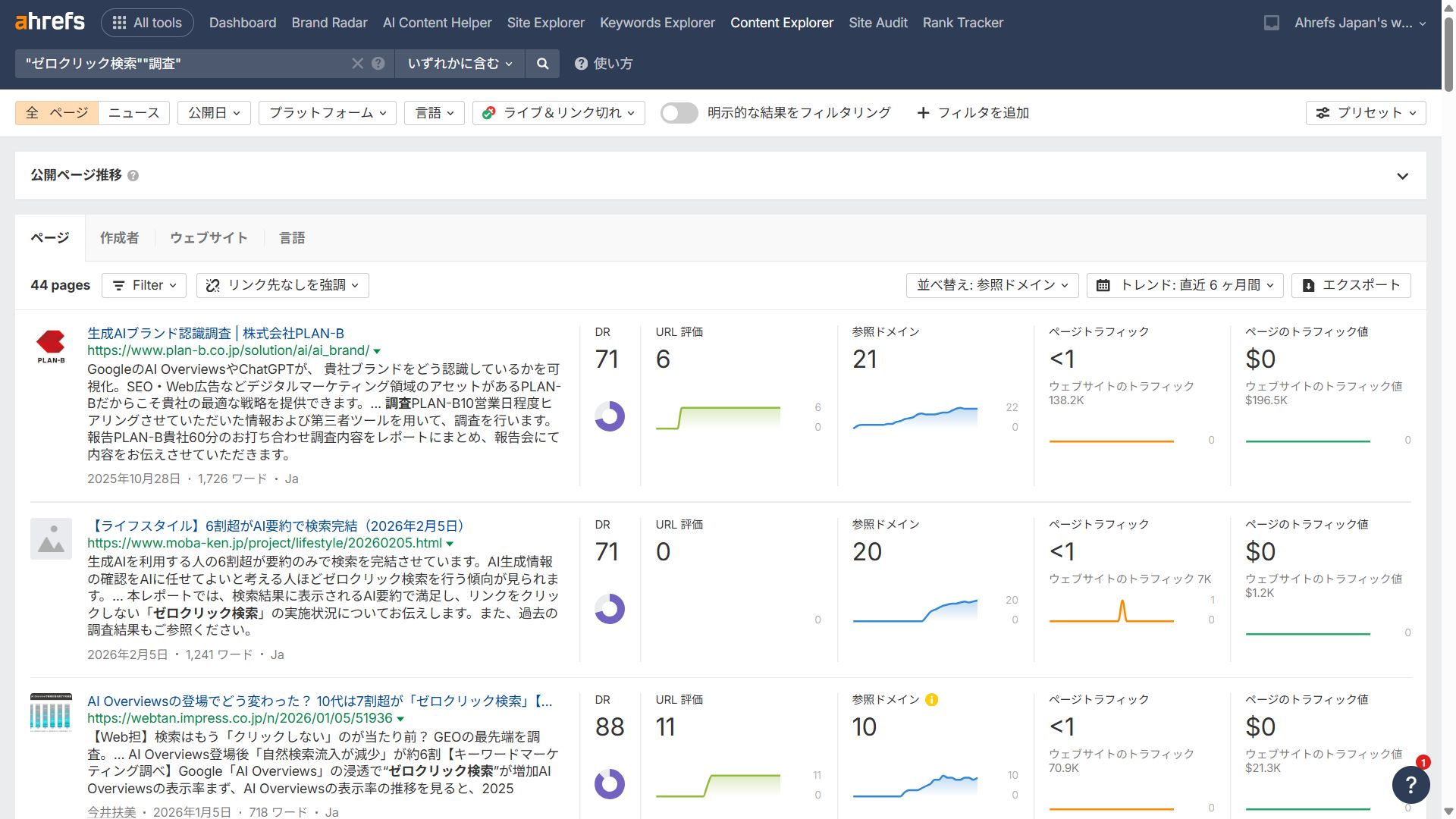1456x819 pixels.
Task: Expand arrow beside webtan.impress.co.jp URL
Action: pyautogui.click(x=400, y=720)
